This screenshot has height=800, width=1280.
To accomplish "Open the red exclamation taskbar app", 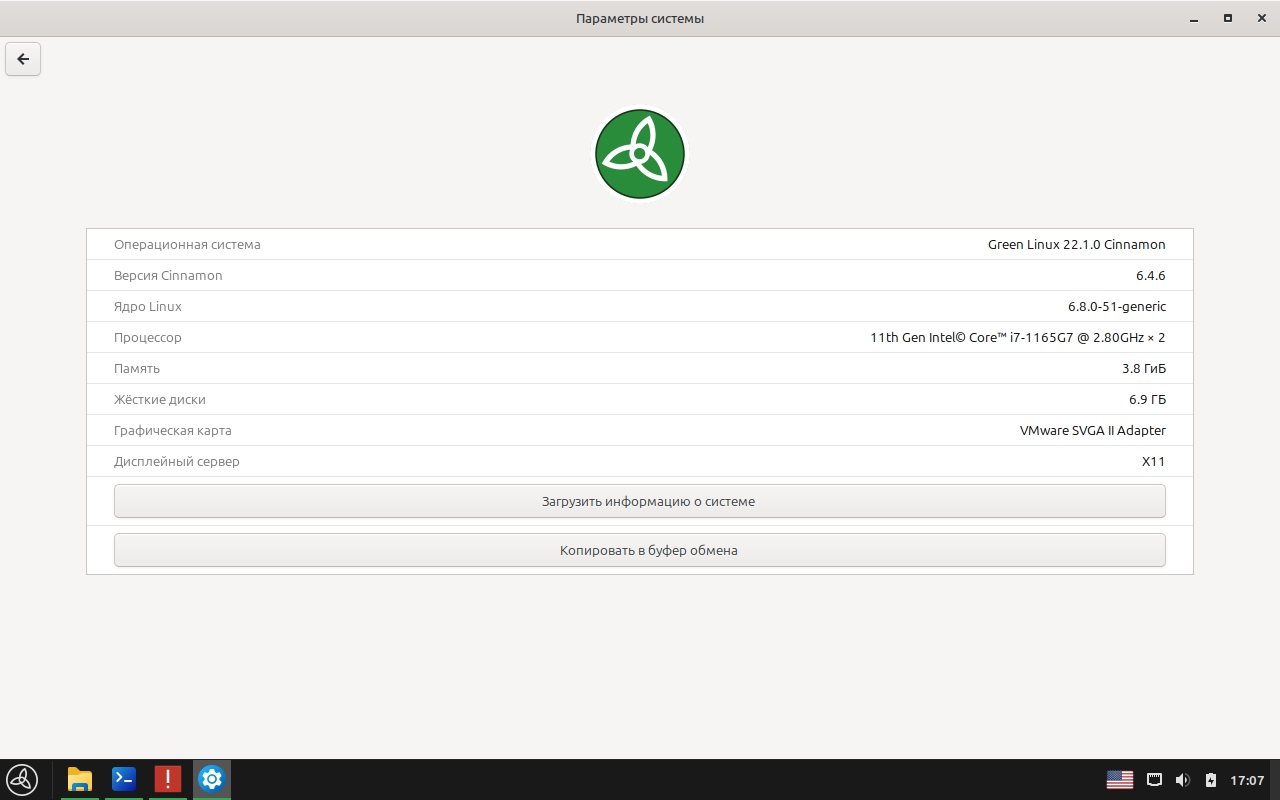I will tap(168, 779).
